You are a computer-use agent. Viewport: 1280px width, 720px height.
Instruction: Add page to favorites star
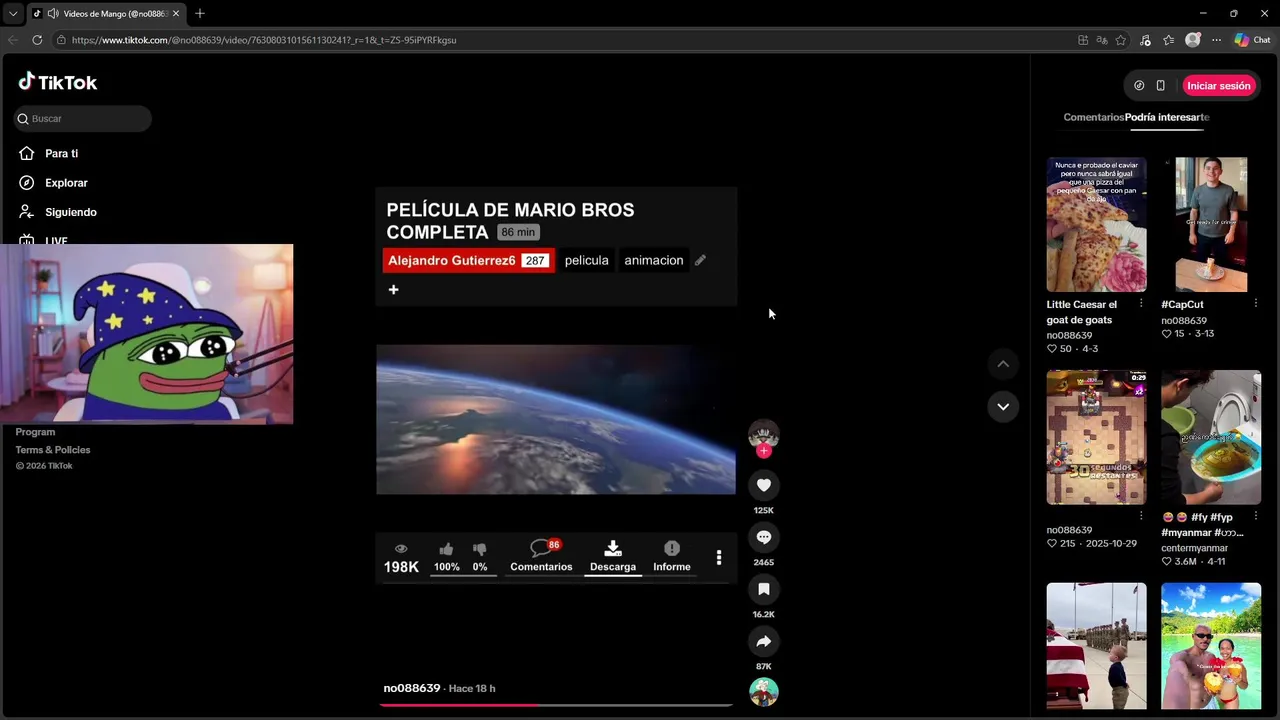point(1121,40)
